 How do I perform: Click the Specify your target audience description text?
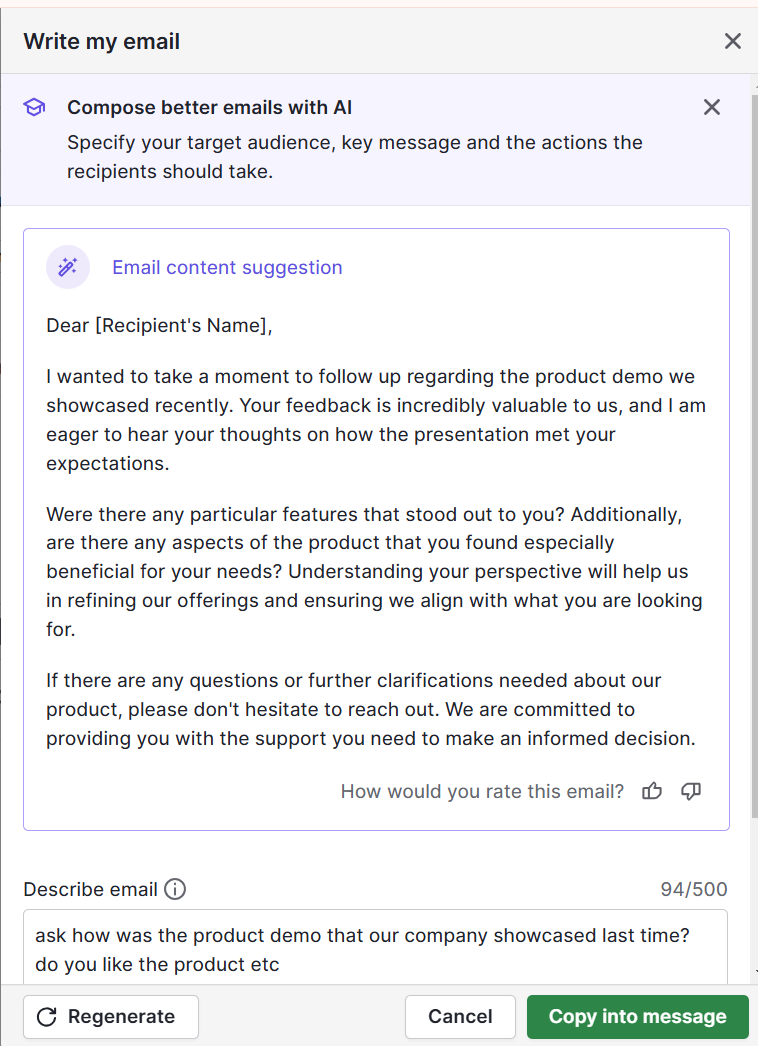[354, 157]
